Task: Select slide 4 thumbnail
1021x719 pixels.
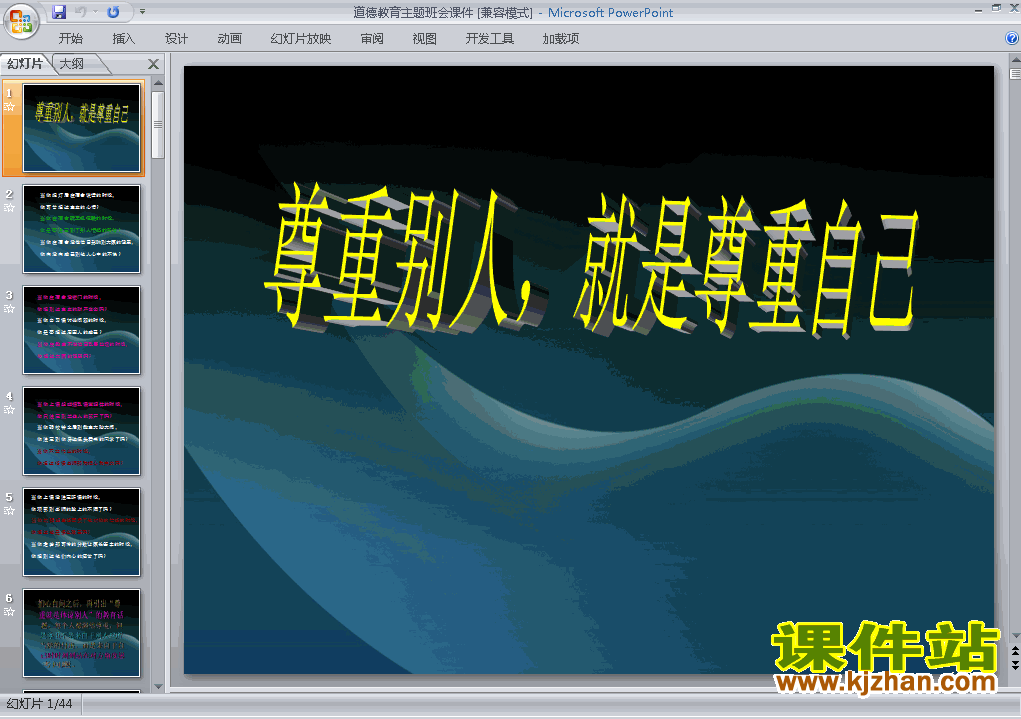Action: [81, 430]
